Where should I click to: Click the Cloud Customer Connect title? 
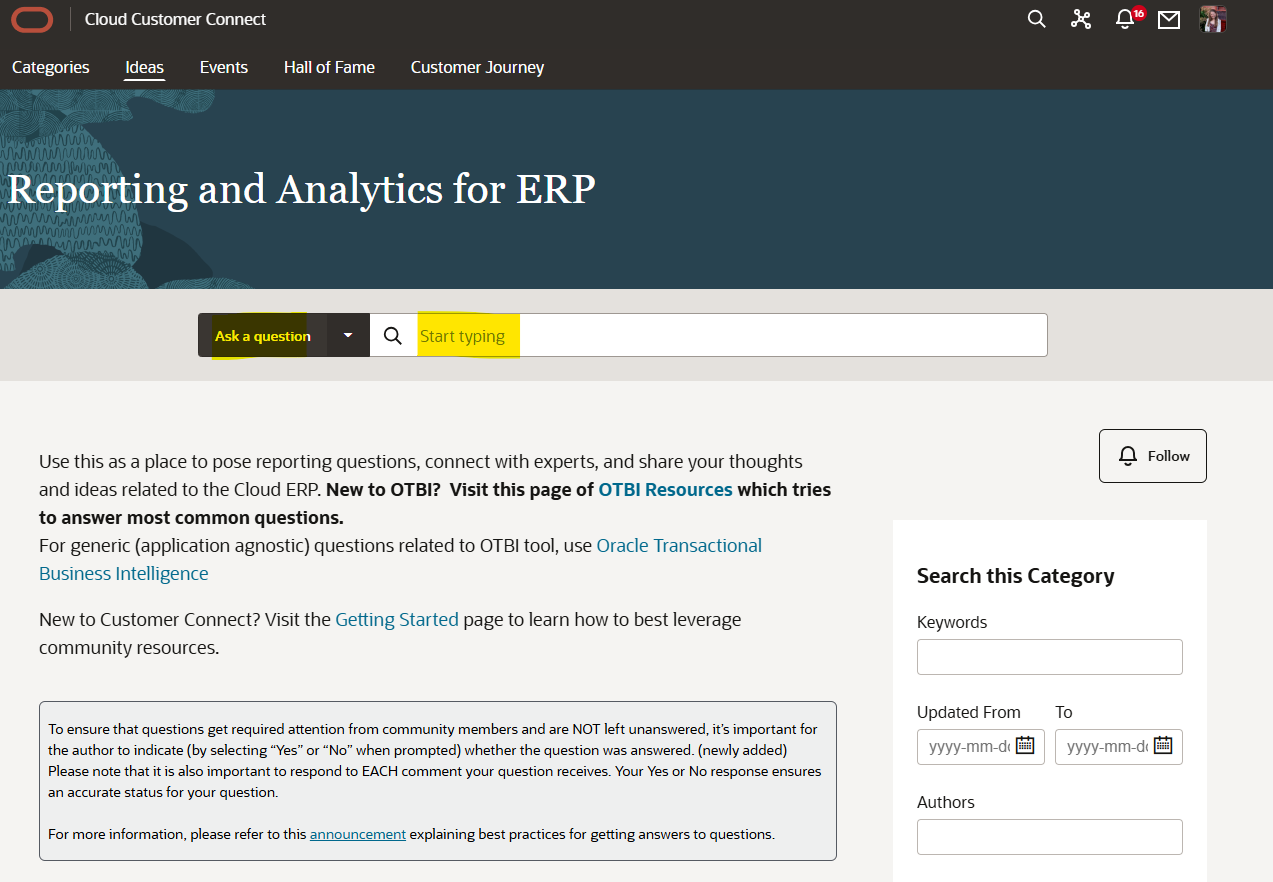[x=176, y=19]
